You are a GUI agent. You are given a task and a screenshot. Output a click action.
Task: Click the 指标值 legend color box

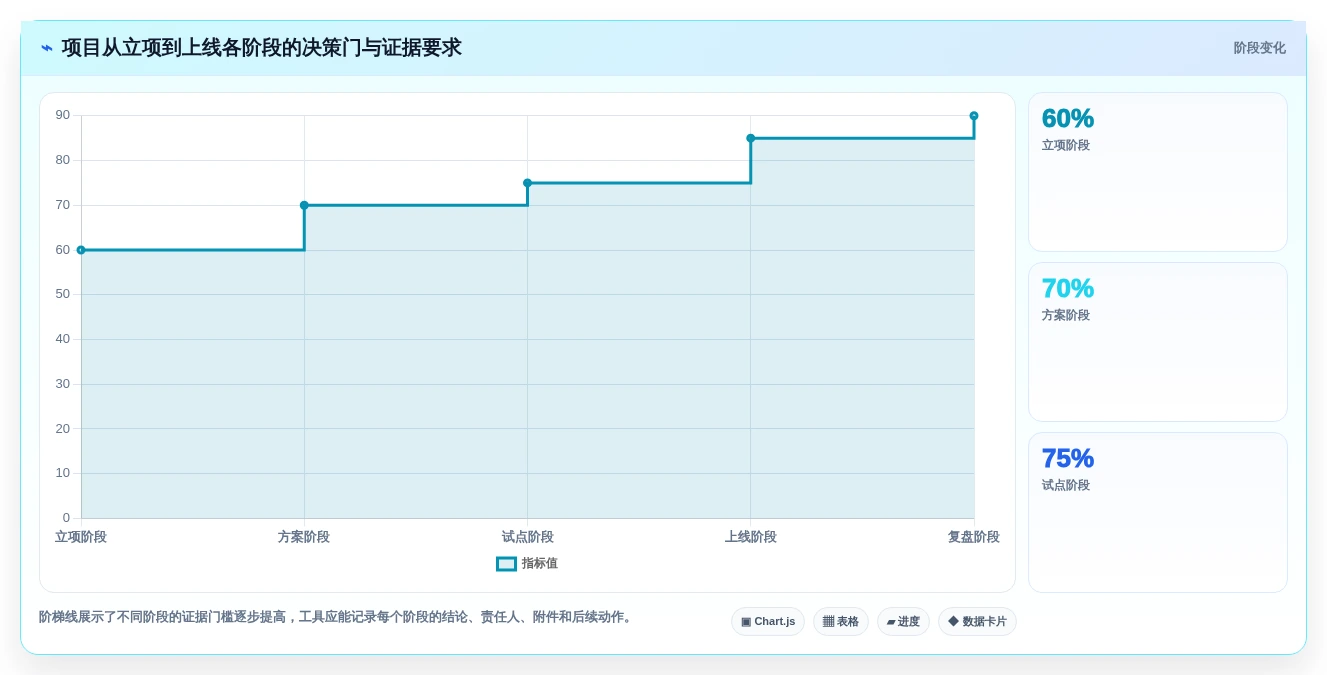[507, 564]
